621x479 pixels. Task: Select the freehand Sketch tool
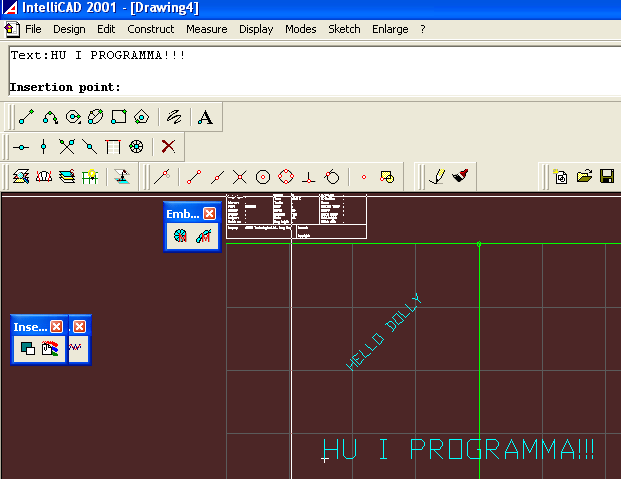click(x=174, y=117)
